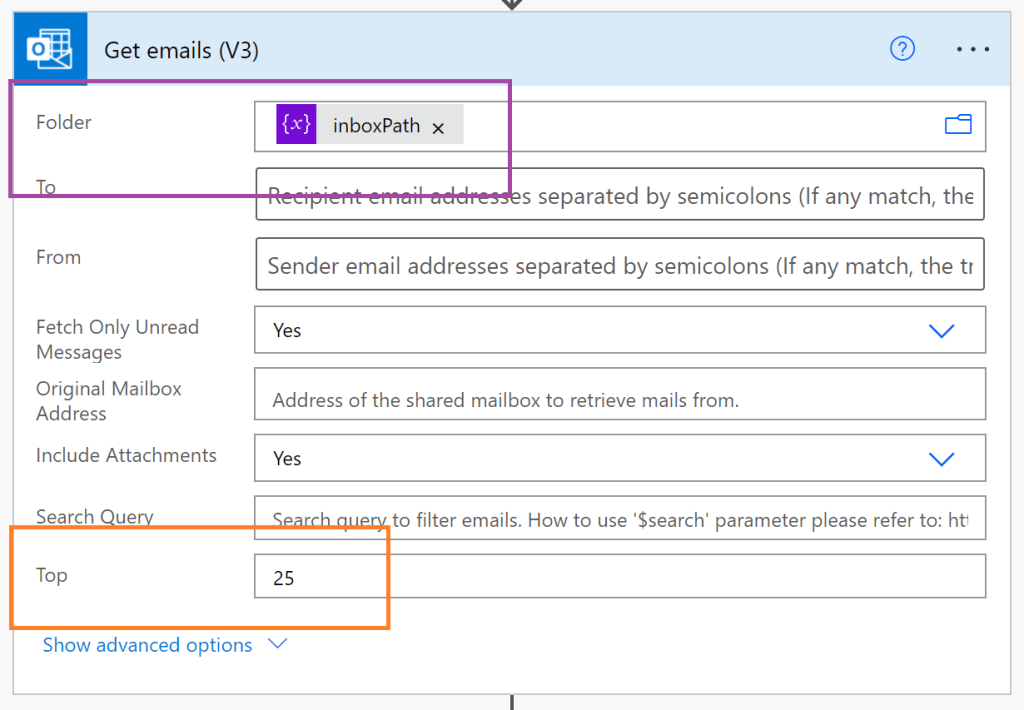The image size is (1024, 710).
Task: Click the Get emails (V3) title
Action: (x=181, y=50)
